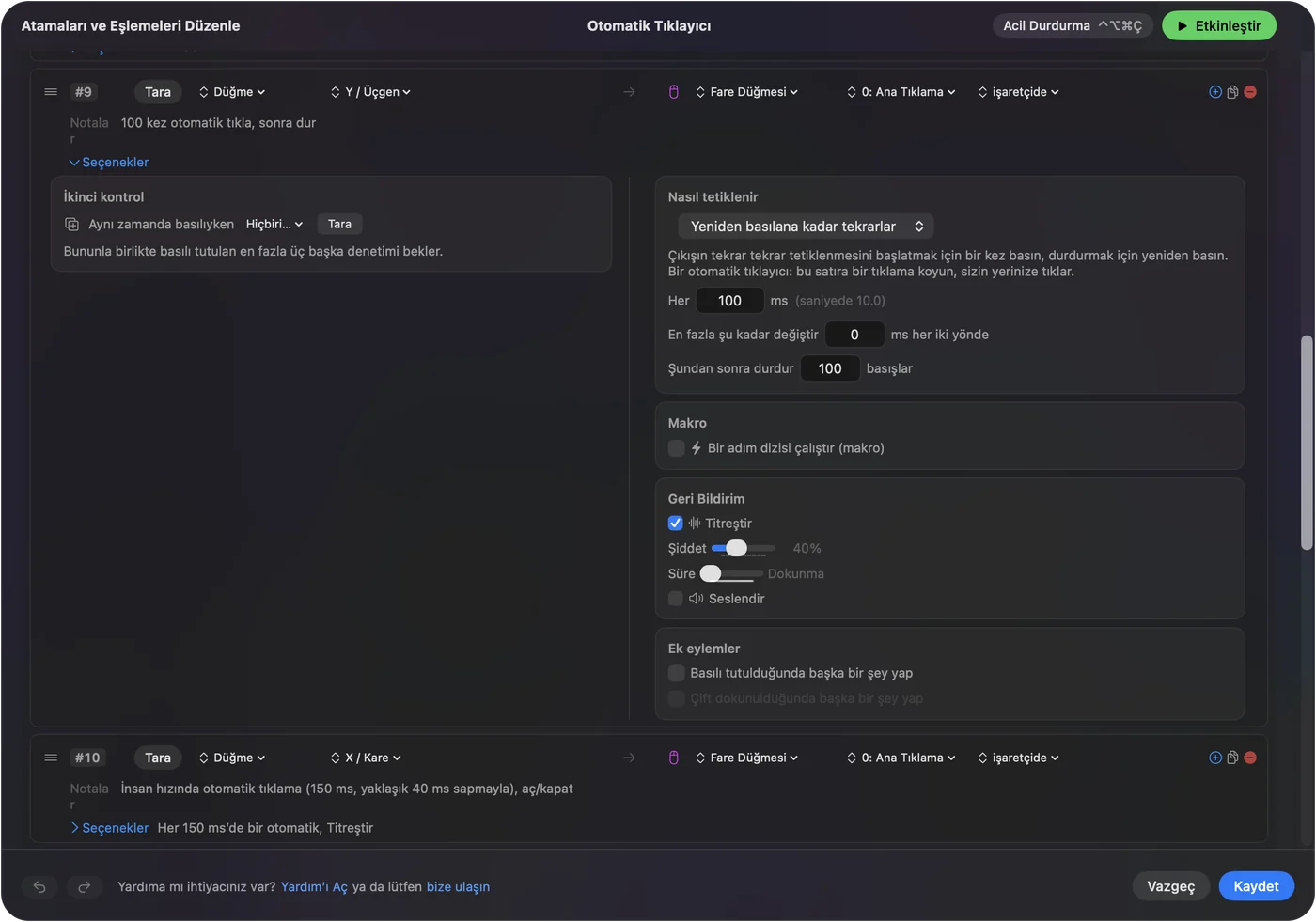The height and width of the screenshot is (922, 1316).
Task: Click the undo arrow icon
Action: pyautogui.click(x=39, y=886)
